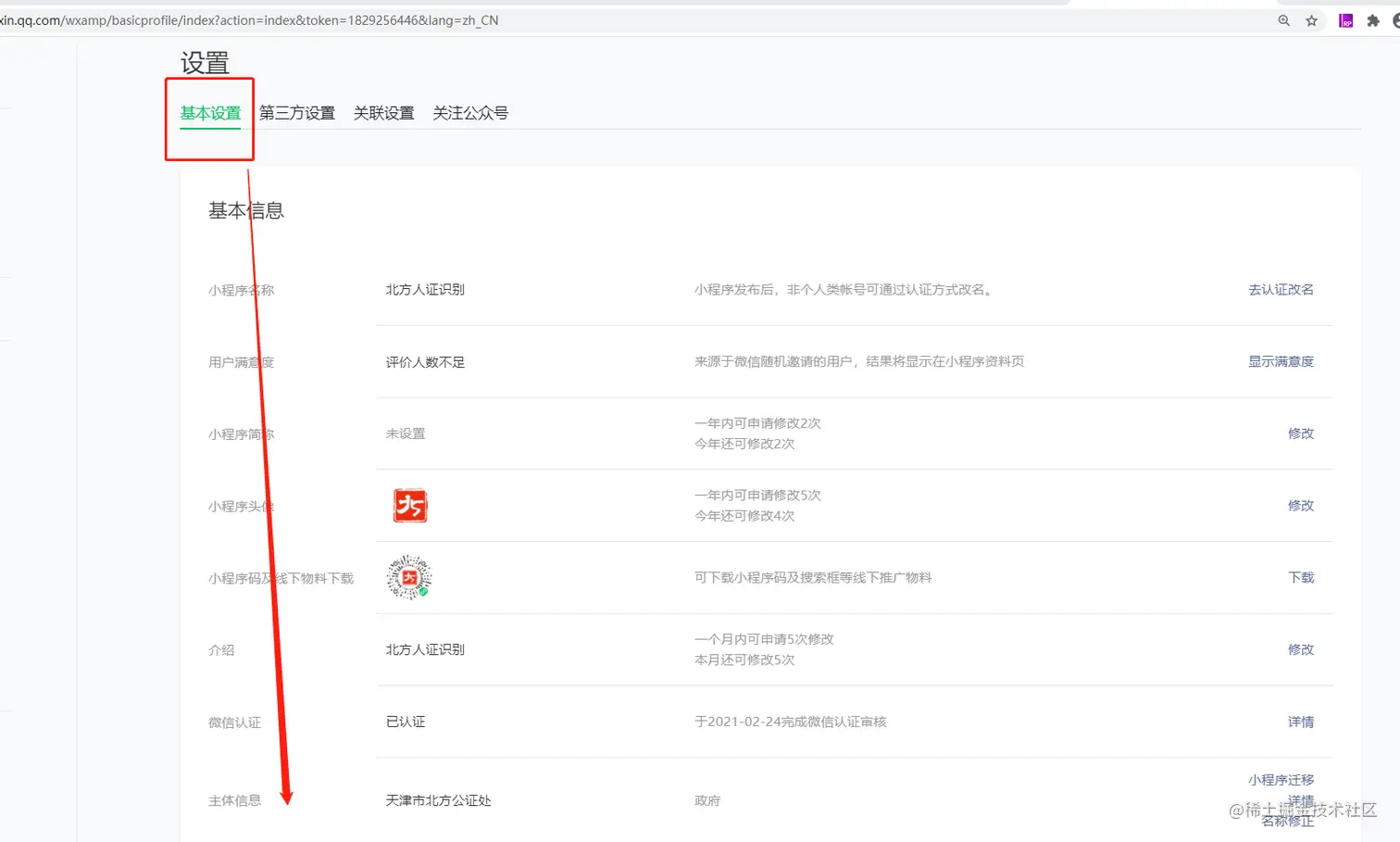Viewport: 1400px width, 842px height.
Task: Select the 于2021-02-24完成微信认证审核 text
Action: (x=791, y=723)
